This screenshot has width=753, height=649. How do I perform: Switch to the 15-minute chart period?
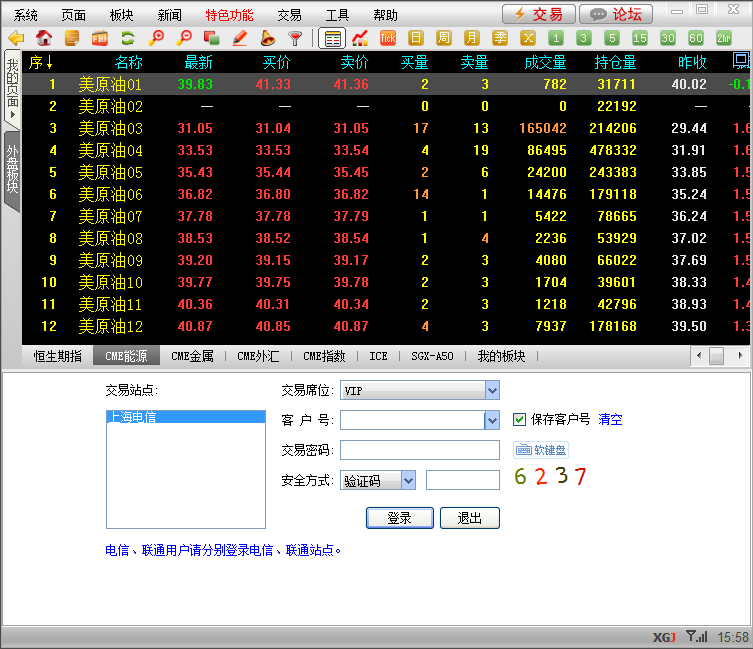(x=640, y=39)
